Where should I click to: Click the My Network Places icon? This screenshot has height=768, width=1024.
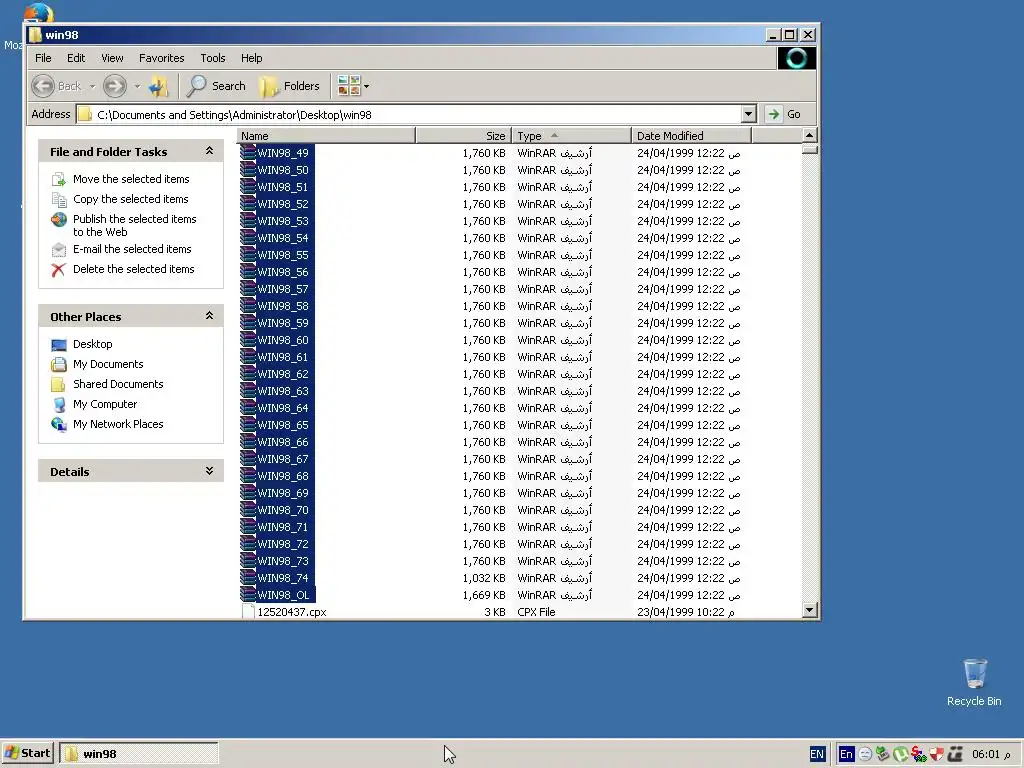pyautogui.click(x=59, y=424)
